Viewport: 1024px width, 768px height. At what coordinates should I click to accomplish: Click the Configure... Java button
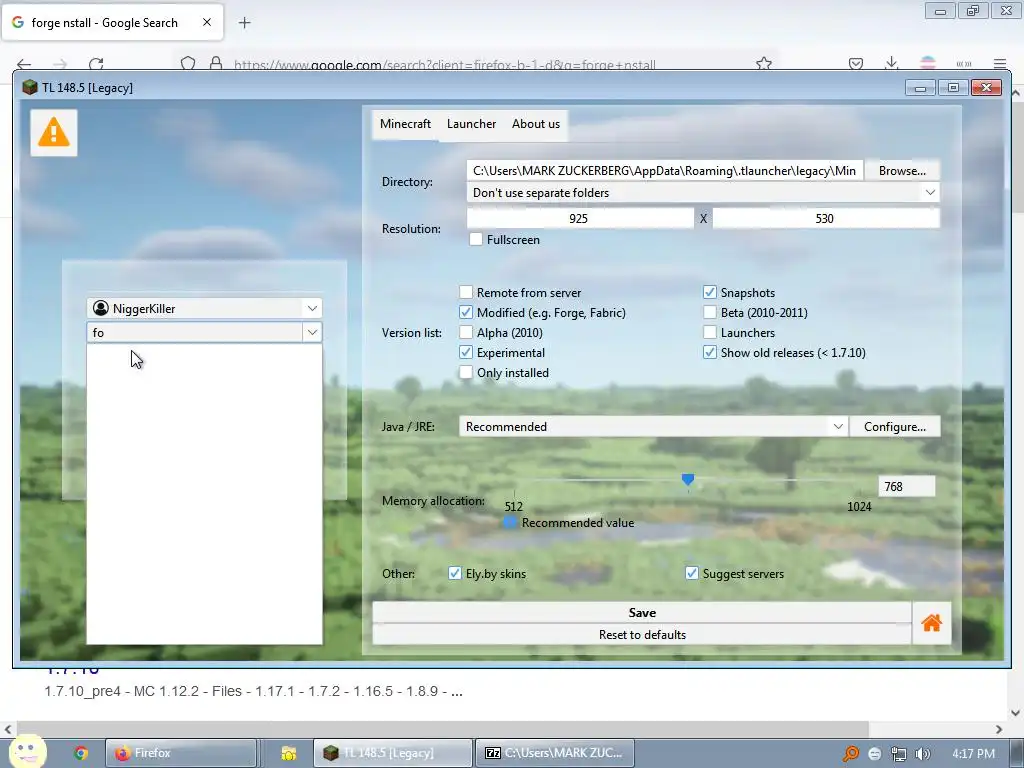(895, 426)
